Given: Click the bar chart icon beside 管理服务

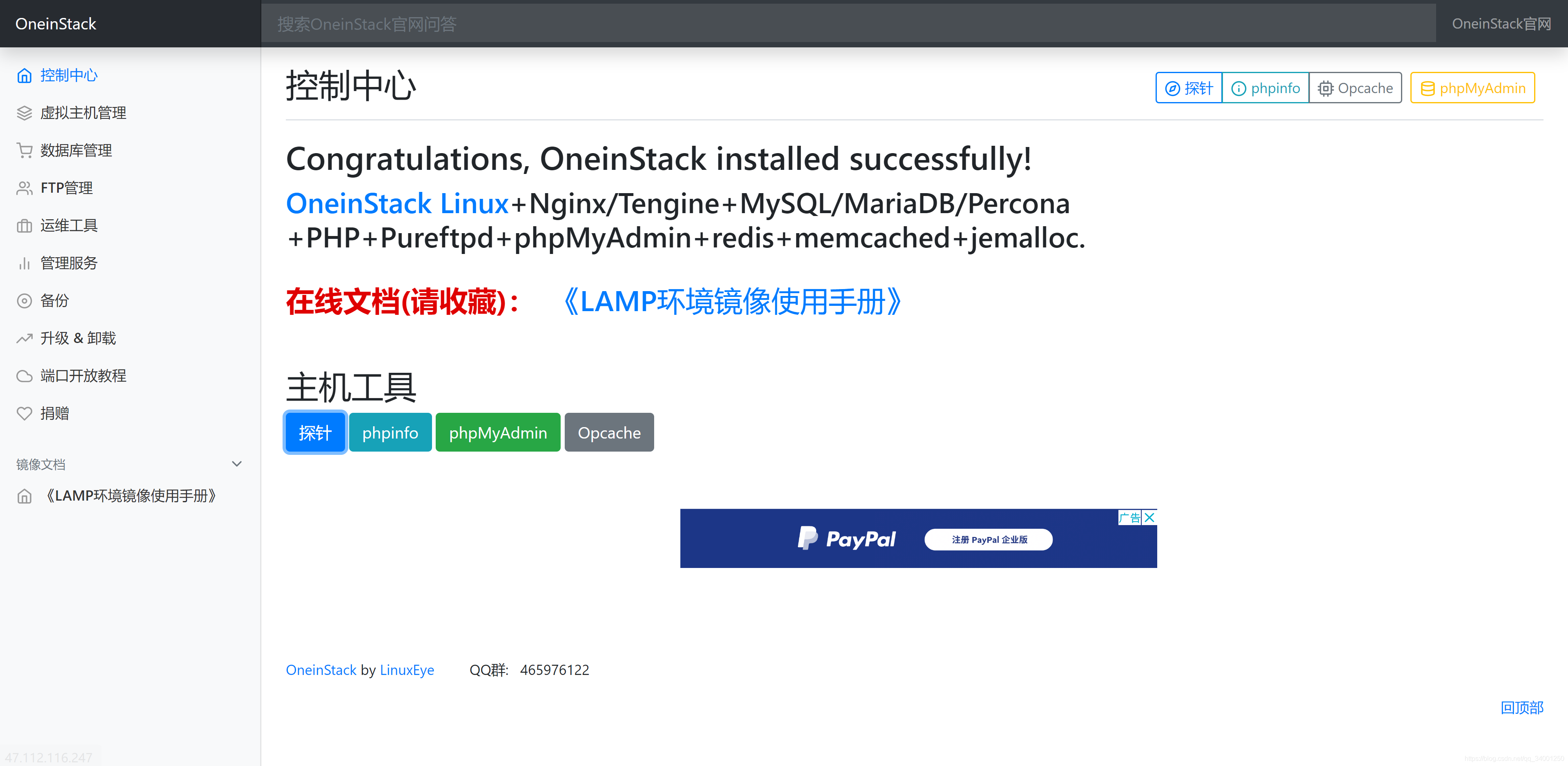Looking at the screenshot, I should tap(24, 263).
